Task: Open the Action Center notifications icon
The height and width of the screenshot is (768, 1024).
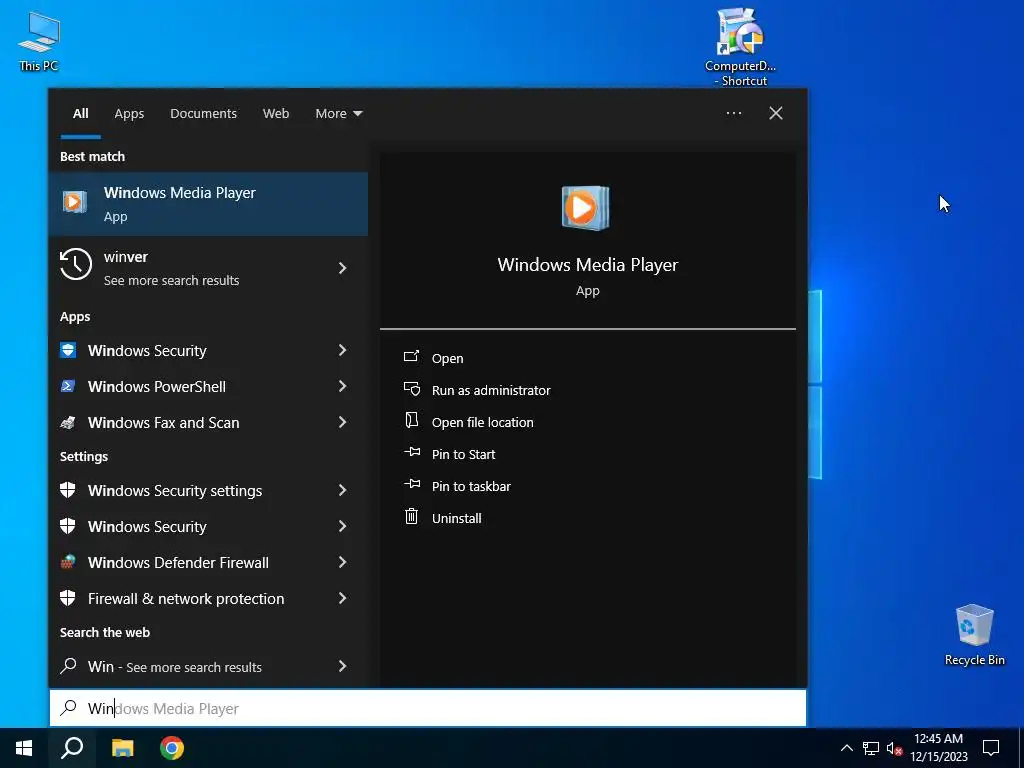Action: [x=991, y=748]
